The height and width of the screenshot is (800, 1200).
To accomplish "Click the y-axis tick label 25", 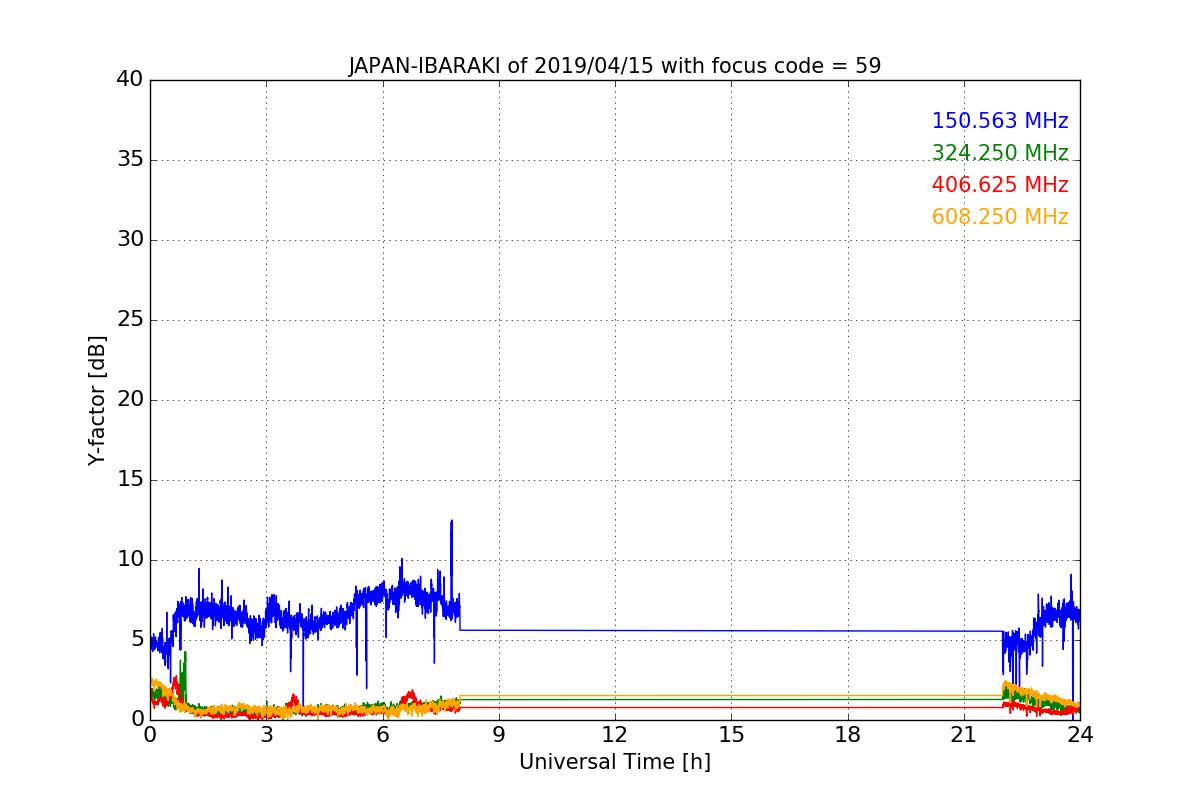I will pos(129,320).
